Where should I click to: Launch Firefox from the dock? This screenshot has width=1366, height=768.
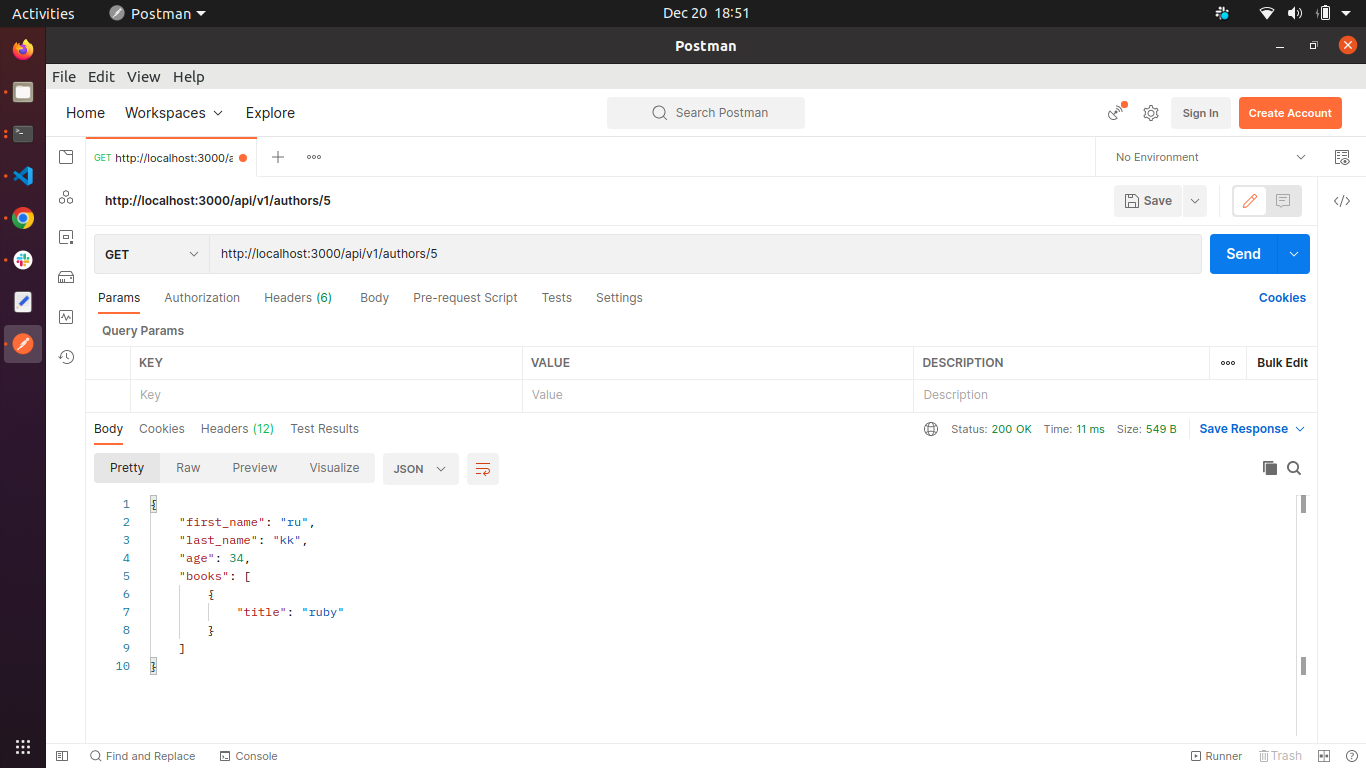(23, 49)
